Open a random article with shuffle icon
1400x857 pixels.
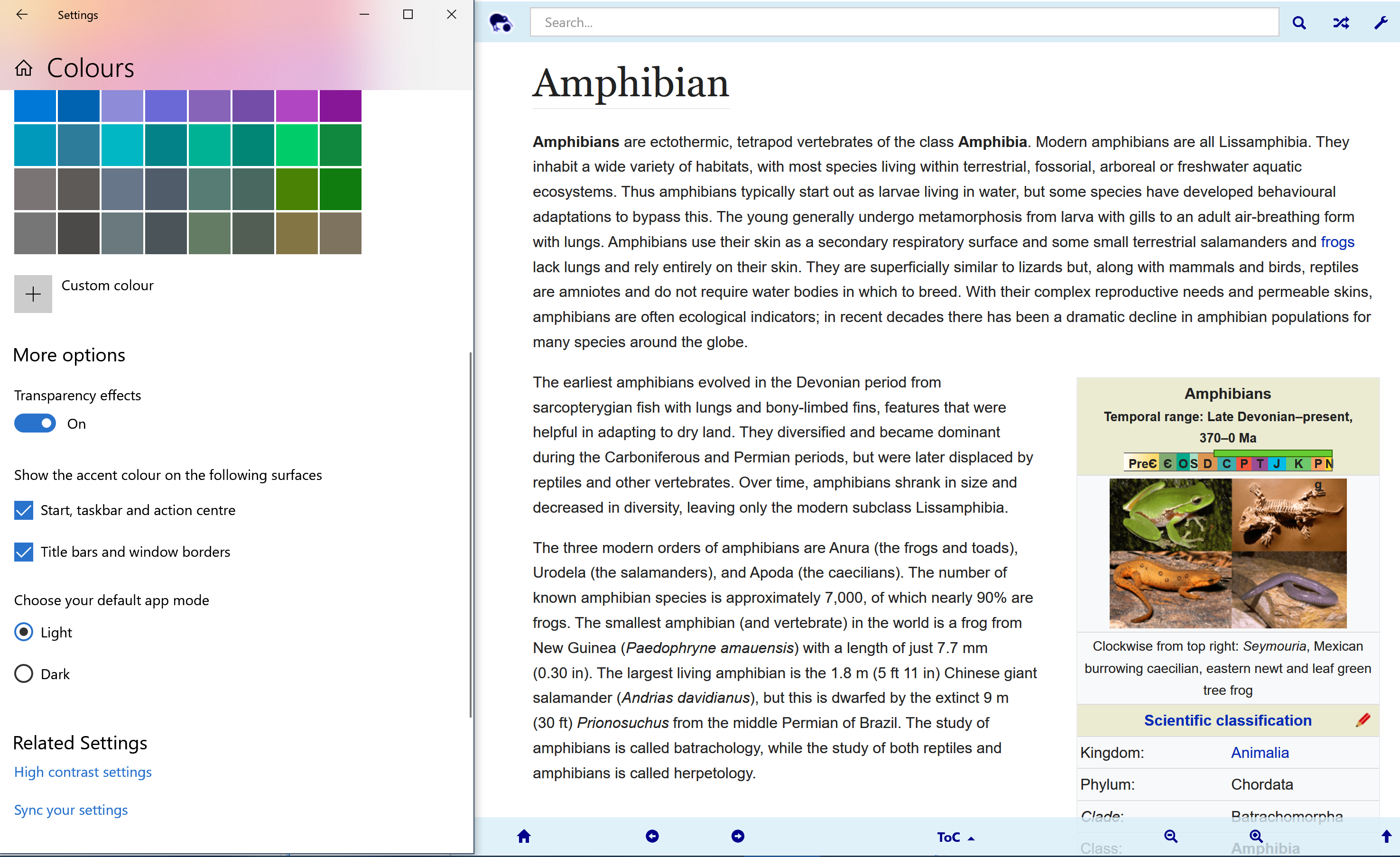coord(1340,23)
